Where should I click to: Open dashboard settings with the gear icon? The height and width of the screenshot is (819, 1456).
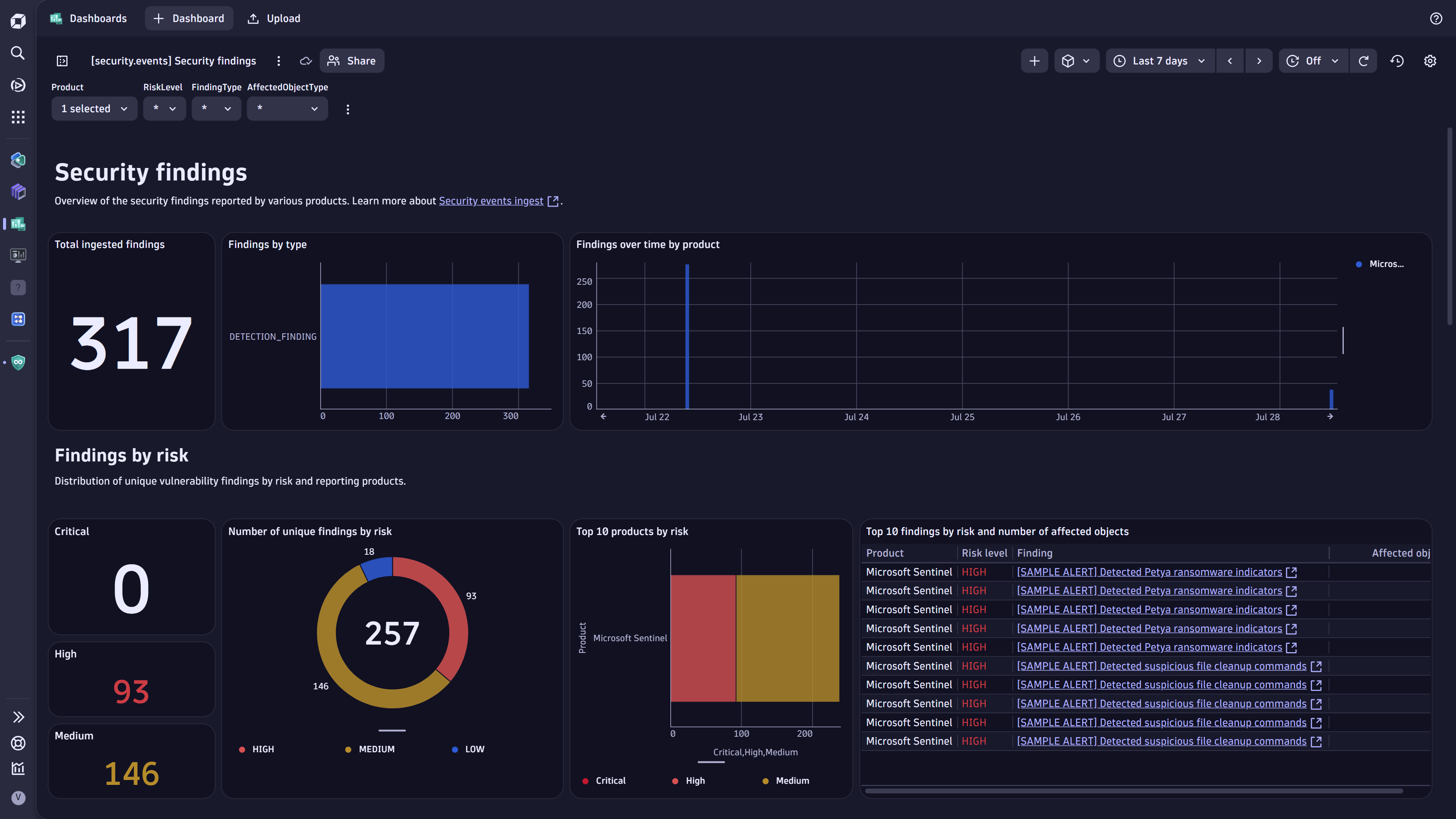coord(1430,61)
